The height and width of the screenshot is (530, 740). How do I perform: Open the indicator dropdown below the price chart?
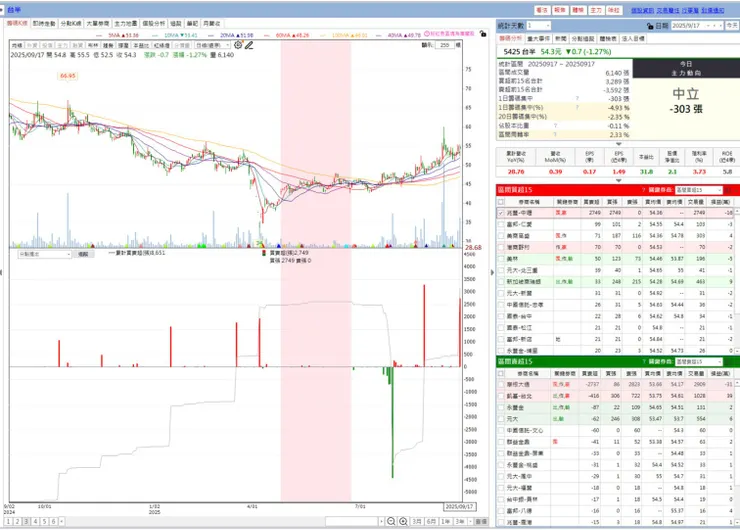(44, 254)
